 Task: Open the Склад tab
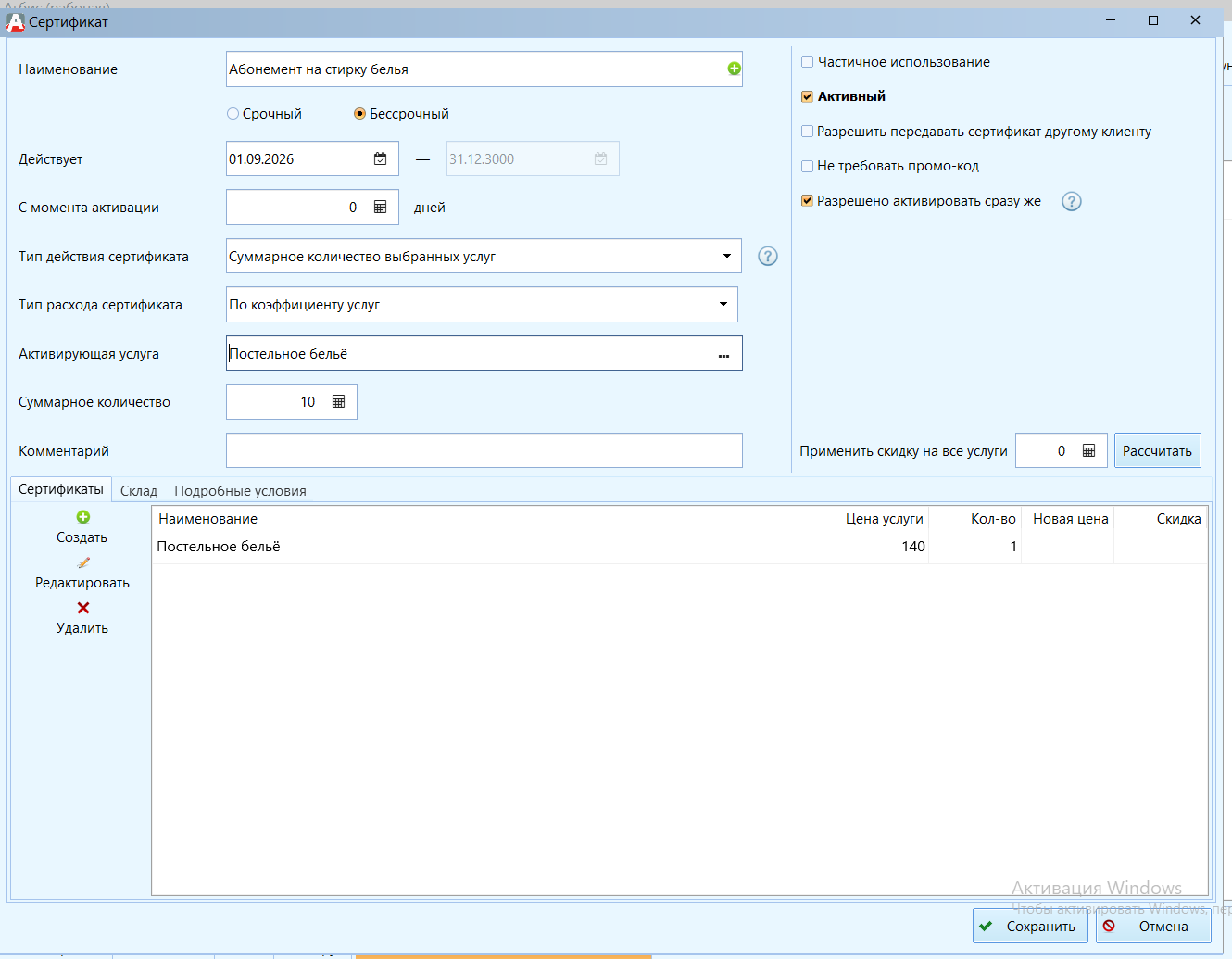point(139,491)
